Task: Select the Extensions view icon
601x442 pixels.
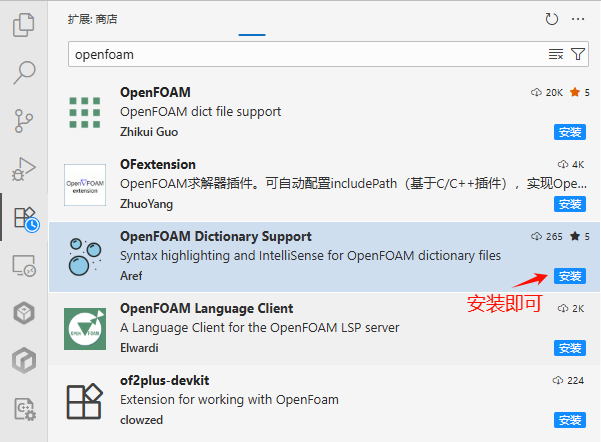Action: click(24, 218)
